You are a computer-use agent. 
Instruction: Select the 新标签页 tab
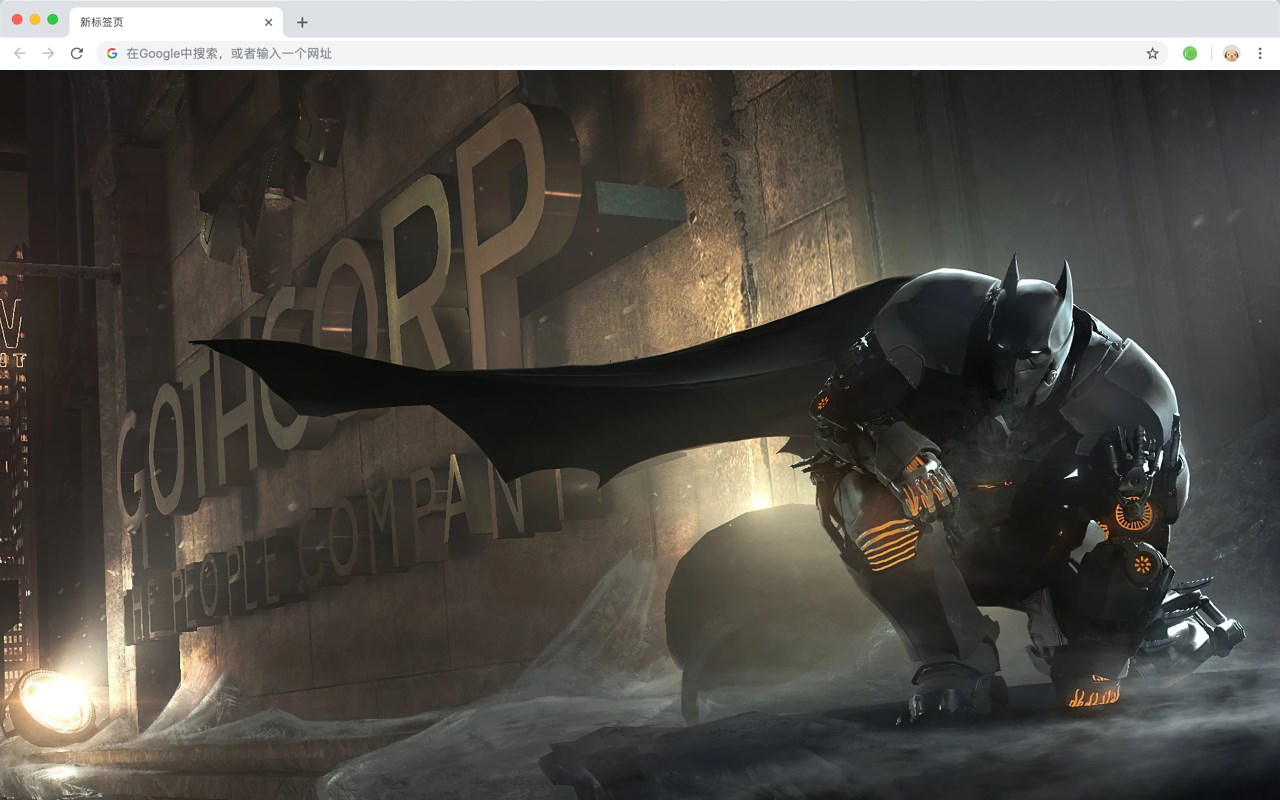tap(176, 22)
